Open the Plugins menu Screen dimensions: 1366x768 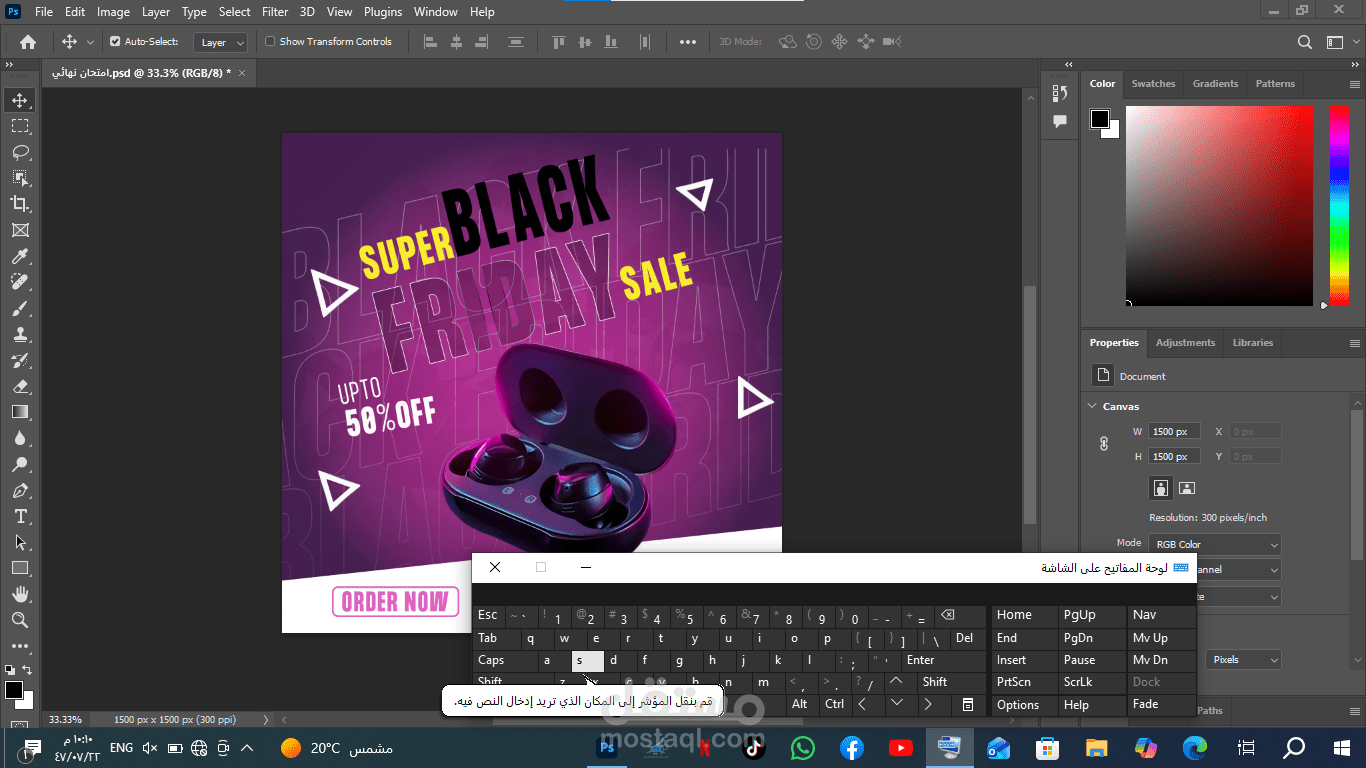pyautogui.click(x=383, y=12)
